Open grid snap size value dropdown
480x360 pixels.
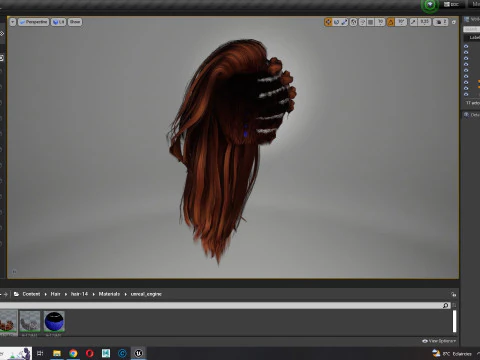(380, 22)
